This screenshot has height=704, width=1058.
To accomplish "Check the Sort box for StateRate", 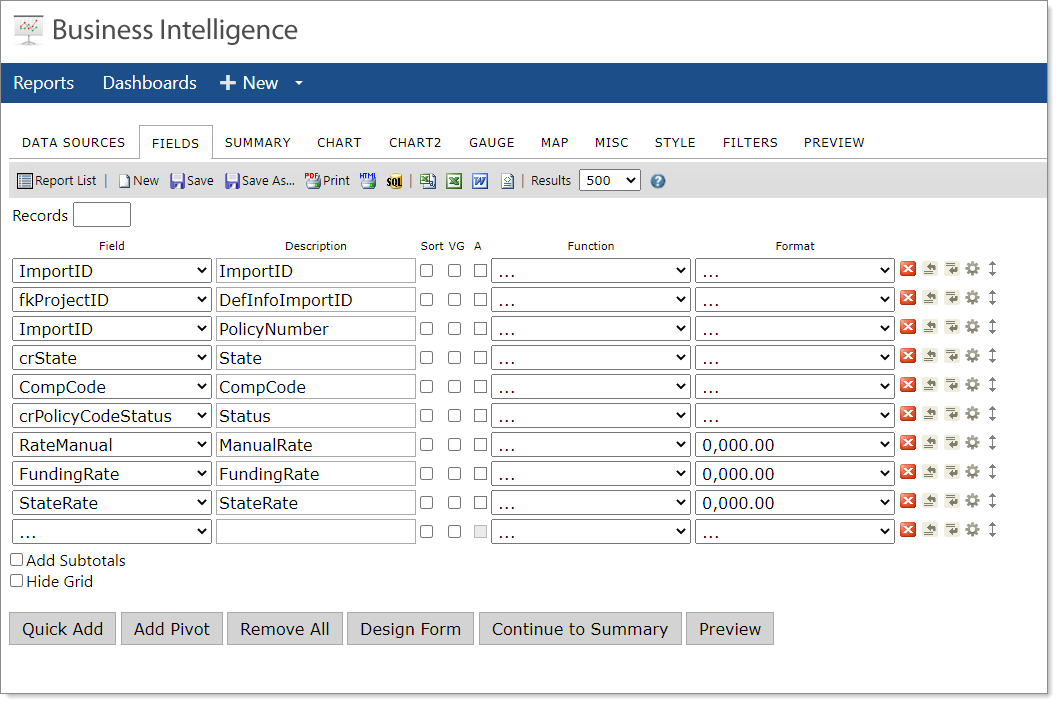I will point(426,503).
